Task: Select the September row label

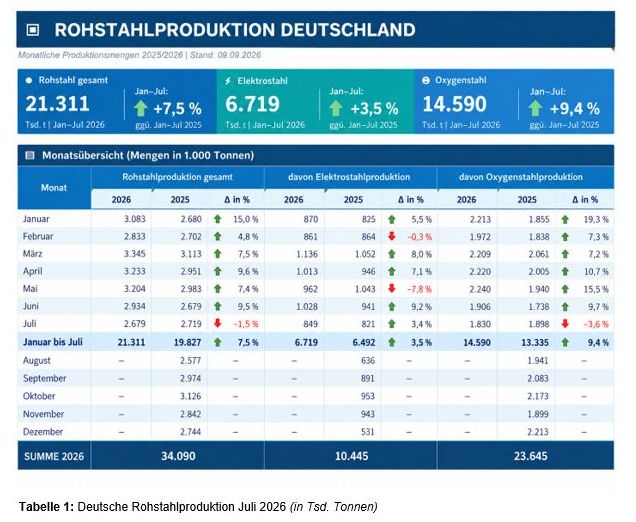Action: 44,378
